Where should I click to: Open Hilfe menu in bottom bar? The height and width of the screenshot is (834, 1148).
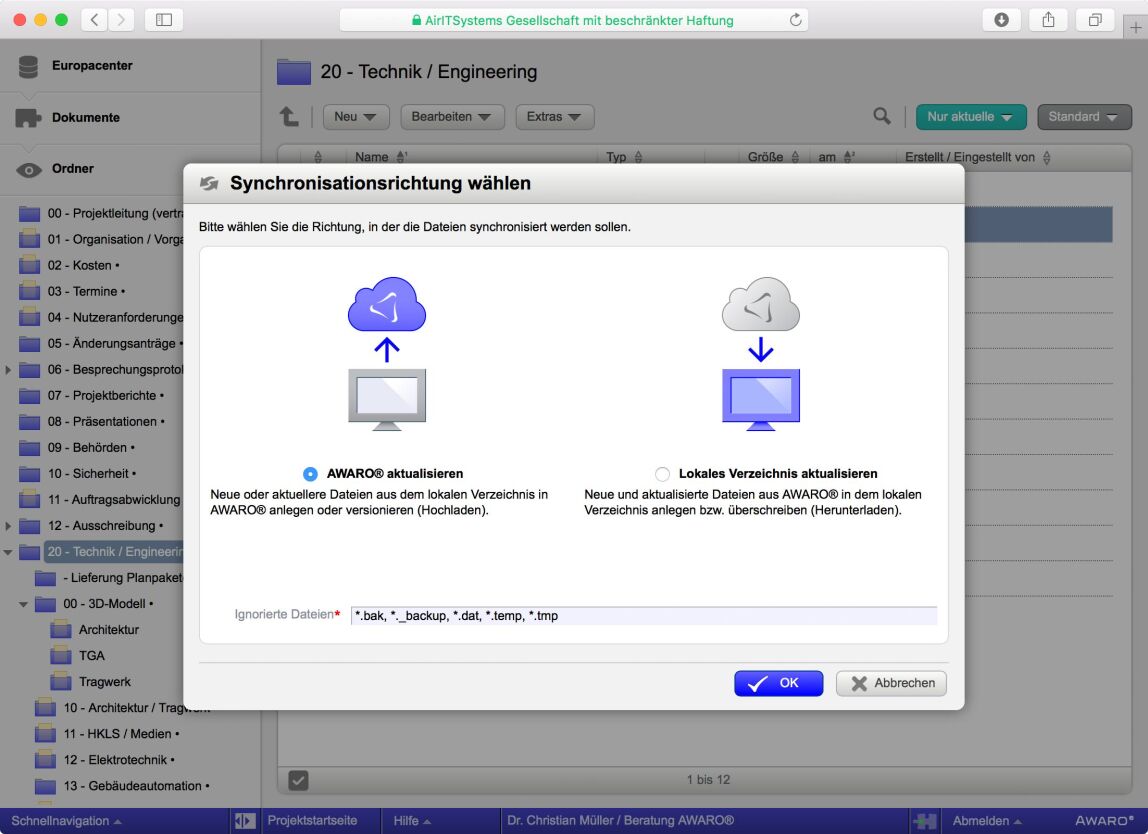[412, 821]
